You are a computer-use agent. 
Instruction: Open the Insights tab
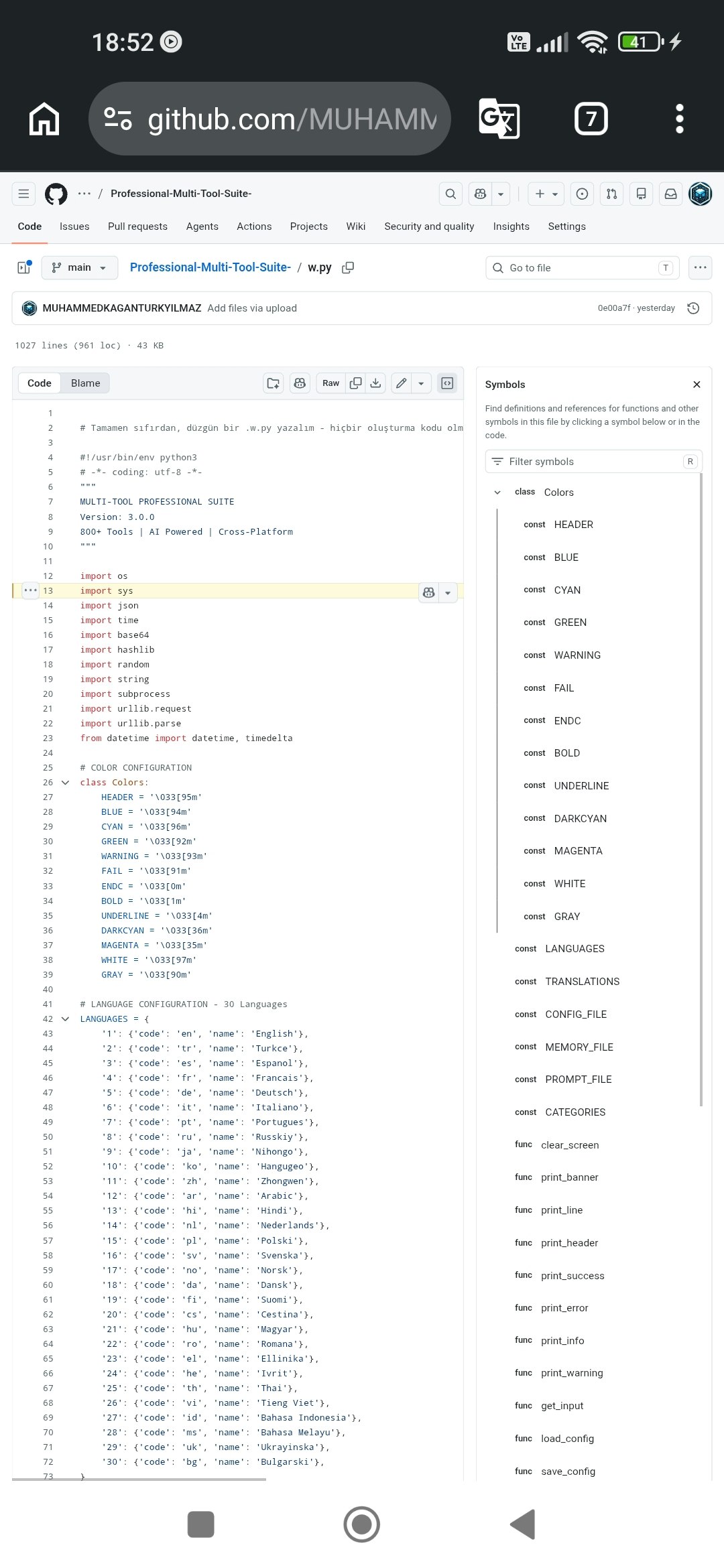point(511,226)
